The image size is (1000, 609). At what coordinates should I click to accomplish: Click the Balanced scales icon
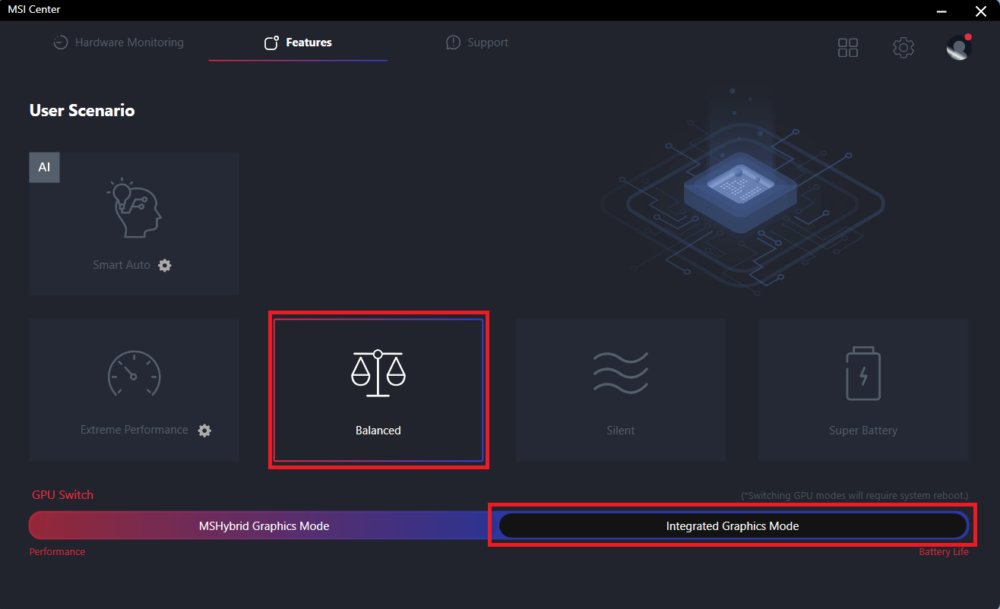378,373
